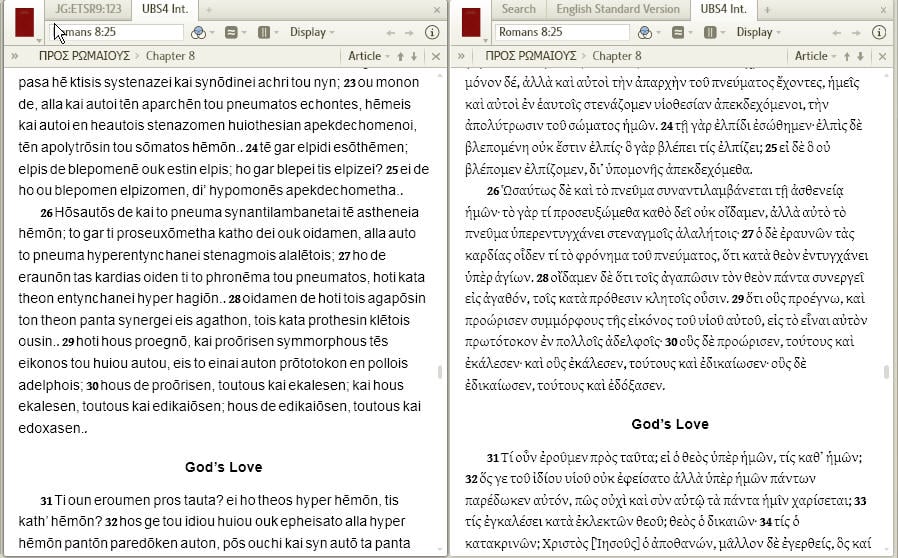Screen dimensions: 898x558
Task: Open the resource menu arrow under the right book cover
Action: [486, 41]
